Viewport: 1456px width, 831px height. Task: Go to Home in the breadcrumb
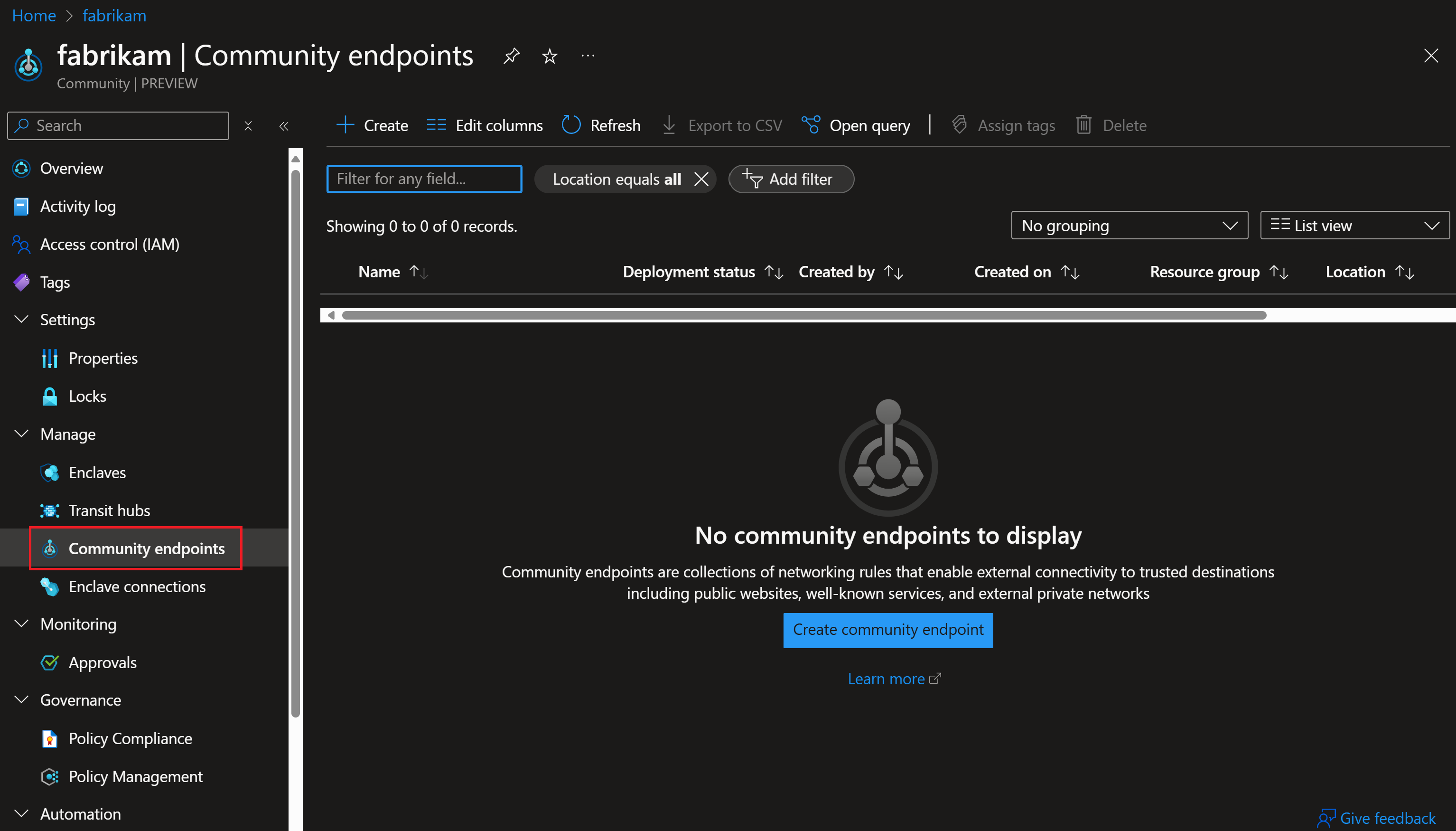point(34,15)
